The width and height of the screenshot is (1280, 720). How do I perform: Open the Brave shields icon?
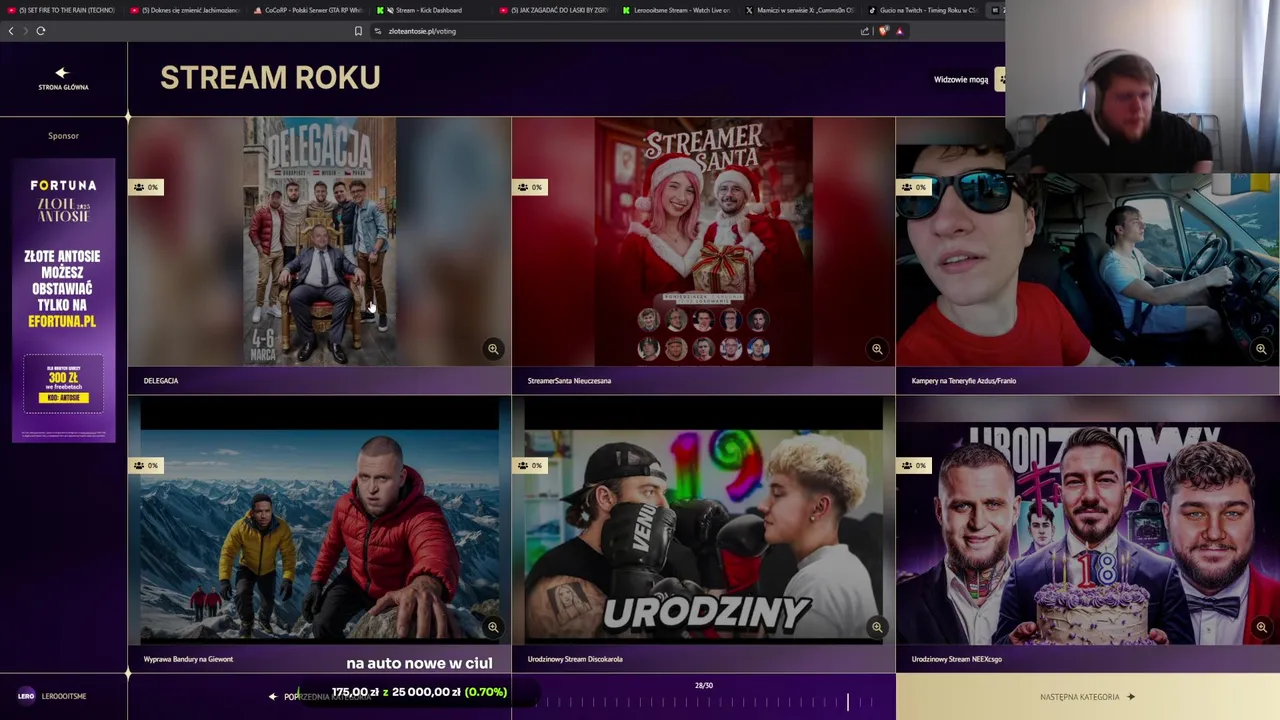tap(883, 31)
